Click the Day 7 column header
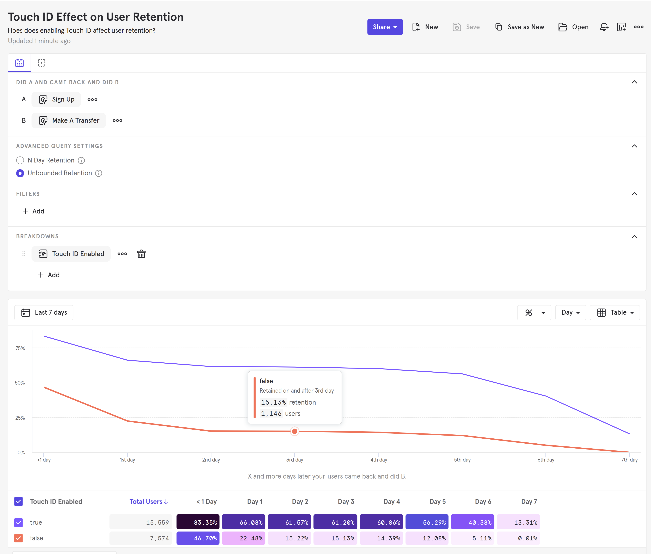651x554 pixels. click(529, 502)
